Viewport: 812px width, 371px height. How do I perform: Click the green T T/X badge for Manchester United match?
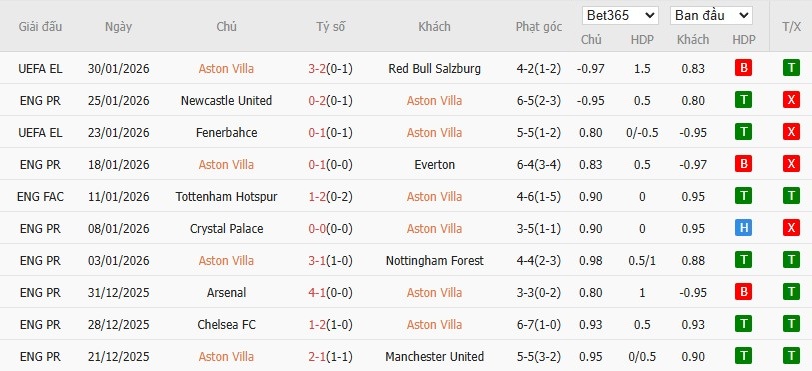coord(791,356)
